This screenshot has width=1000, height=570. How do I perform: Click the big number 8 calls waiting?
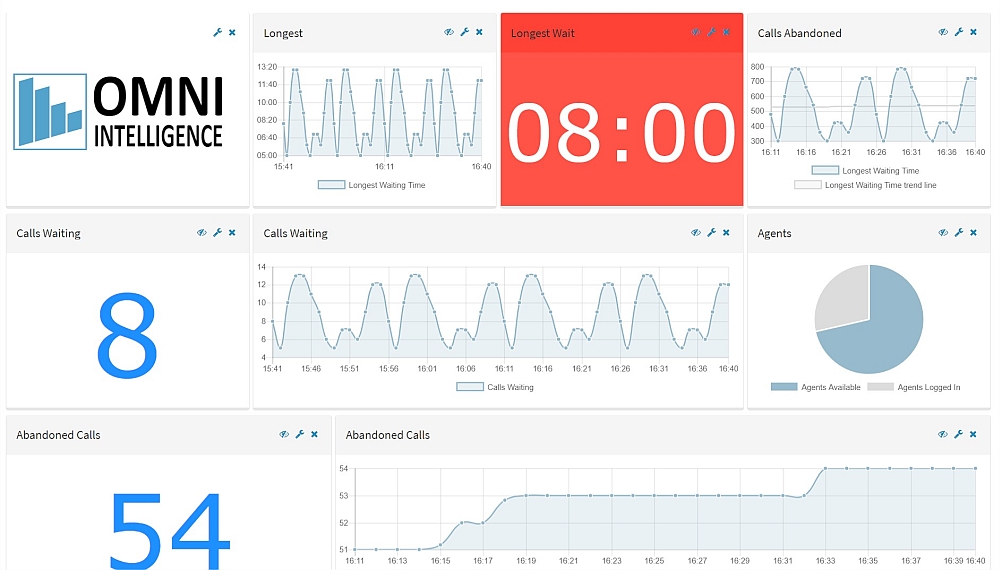click(127, 335)
